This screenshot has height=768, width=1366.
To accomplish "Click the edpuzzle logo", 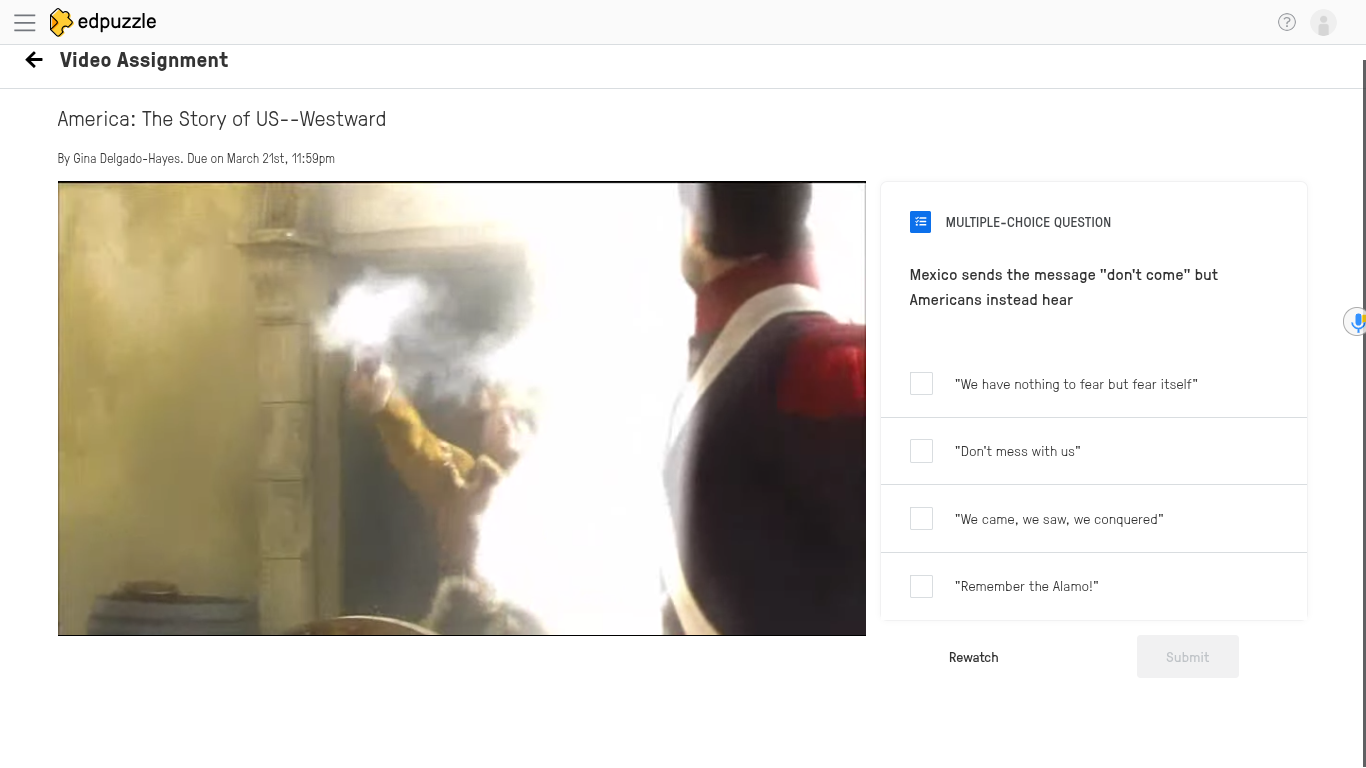I will click(103, 22).
